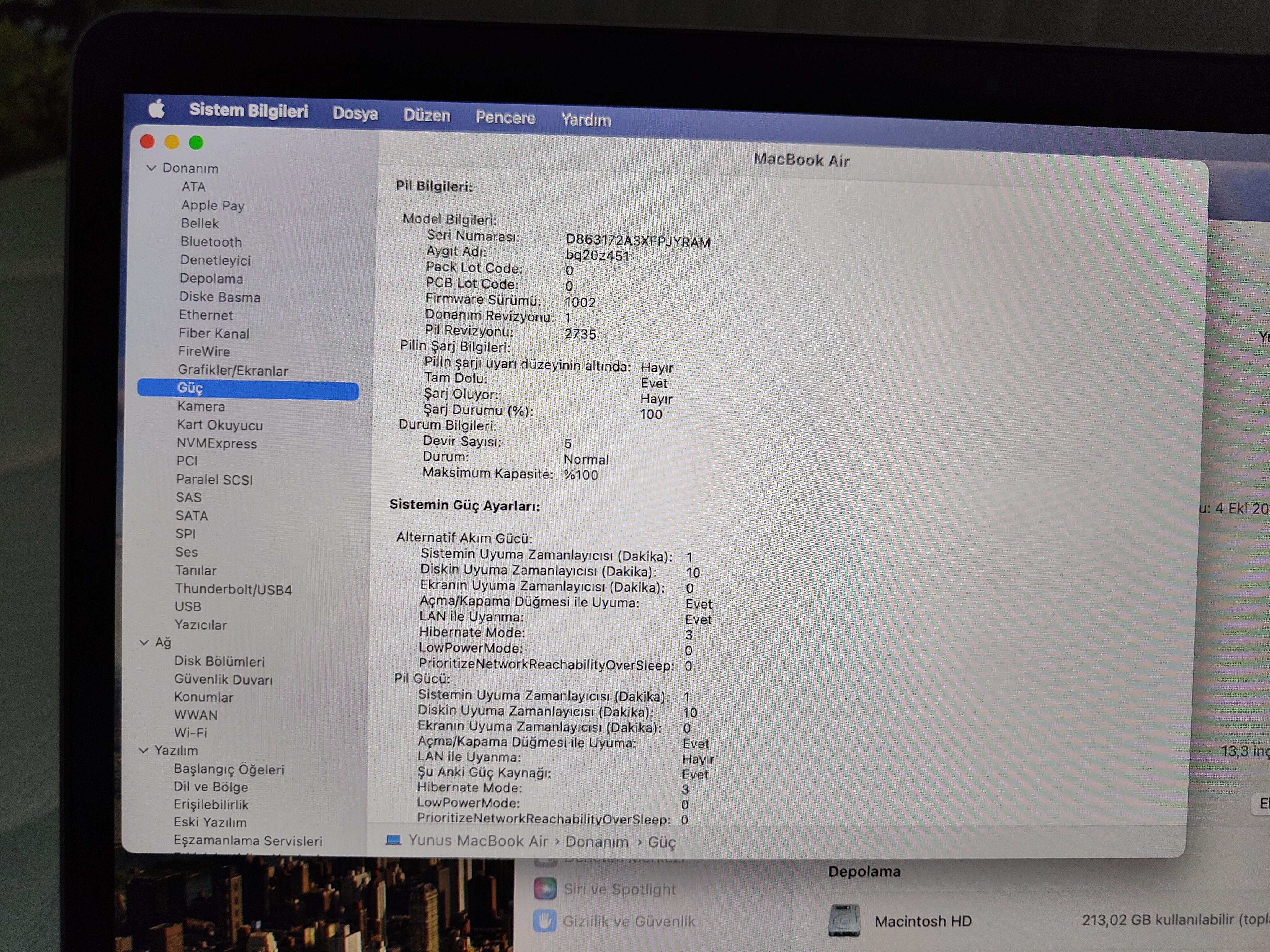Select Bellek in the sidebar
1270x952 pixels.
click(200, 223)
